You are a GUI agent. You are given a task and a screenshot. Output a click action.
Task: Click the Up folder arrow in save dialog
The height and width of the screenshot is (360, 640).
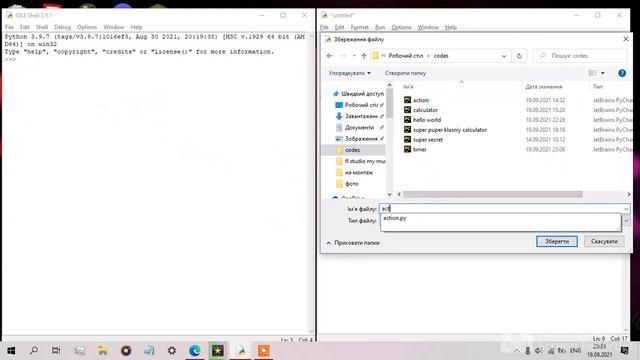[x=364, y=56]
